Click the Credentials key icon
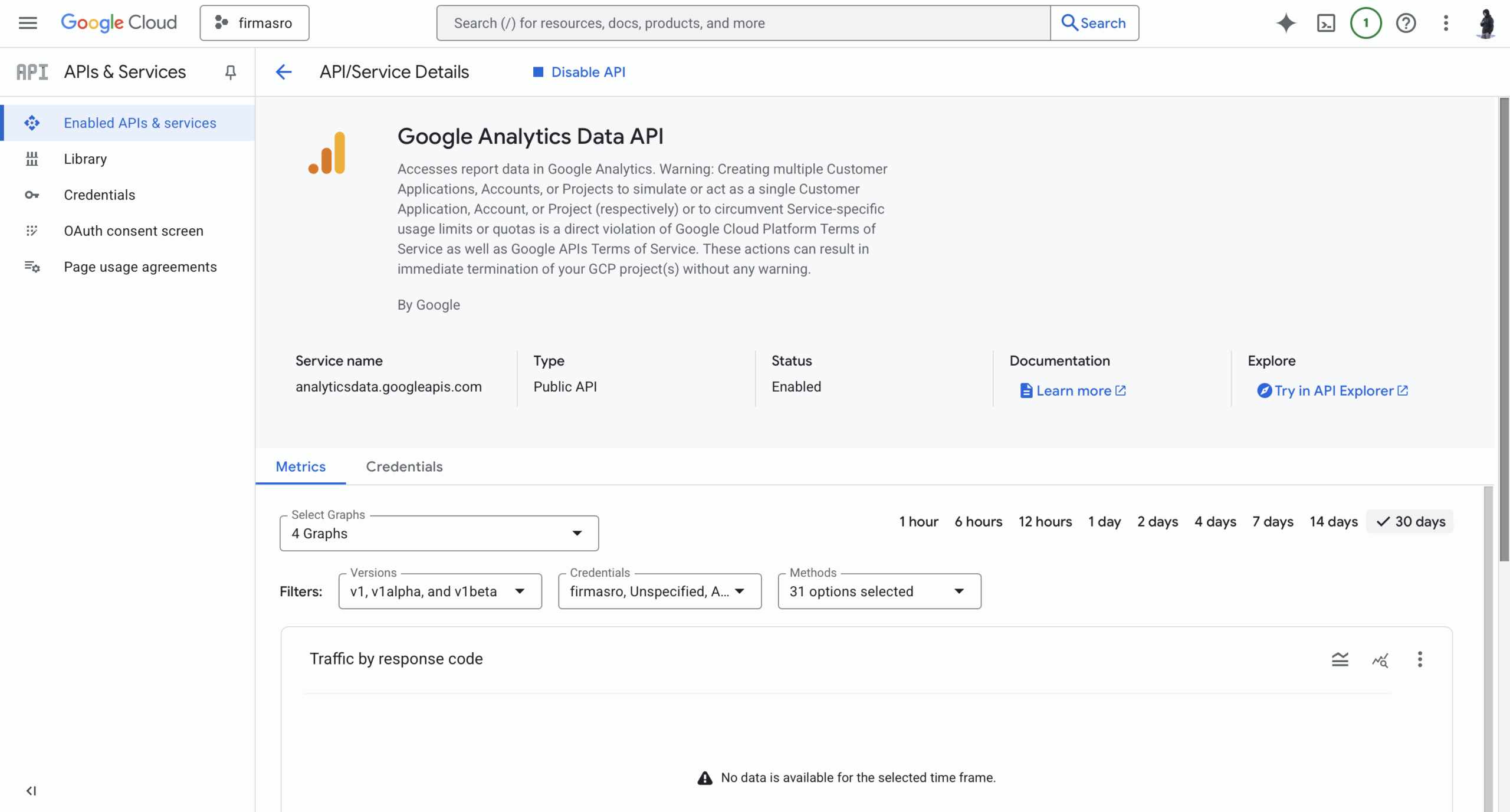The image size is (1510, 812). click(x=32, y=195)
